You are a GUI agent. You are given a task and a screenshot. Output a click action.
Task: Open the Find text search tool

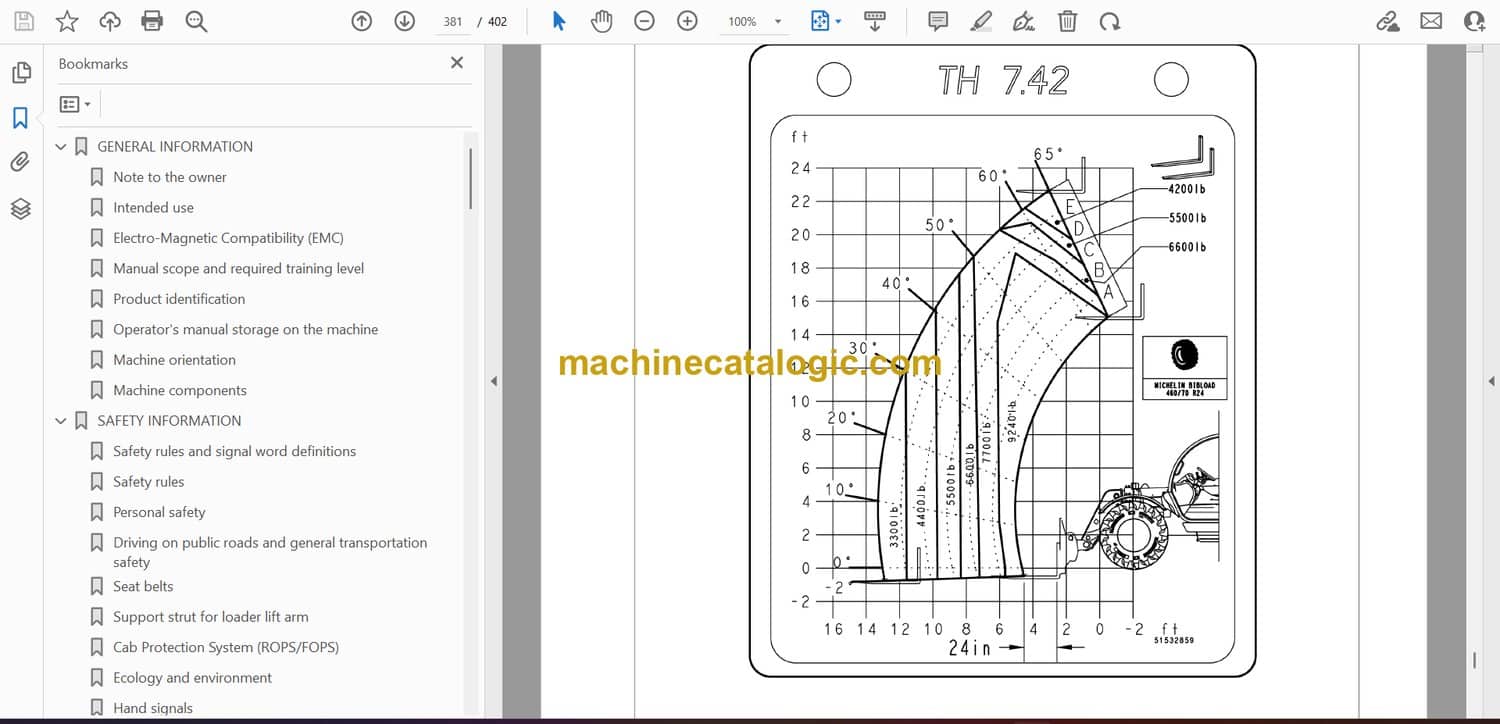click(196, 21)
